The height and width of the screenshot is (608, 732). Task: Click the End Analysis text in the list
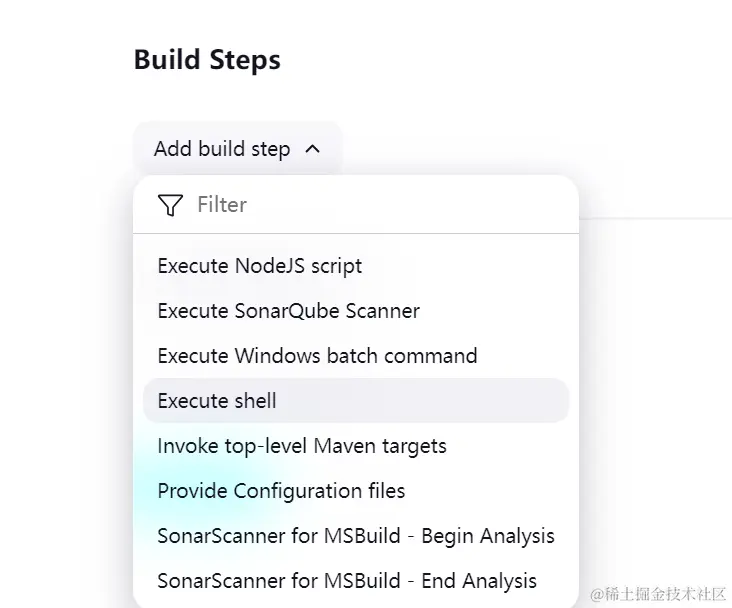pos(479,581)
